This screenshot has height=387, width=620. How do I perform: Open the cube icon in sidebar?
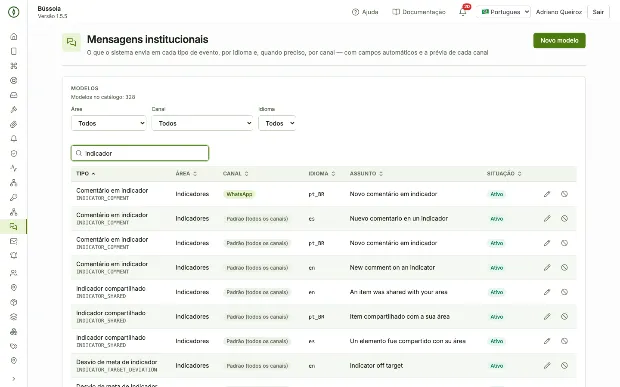tap(14, 302)
